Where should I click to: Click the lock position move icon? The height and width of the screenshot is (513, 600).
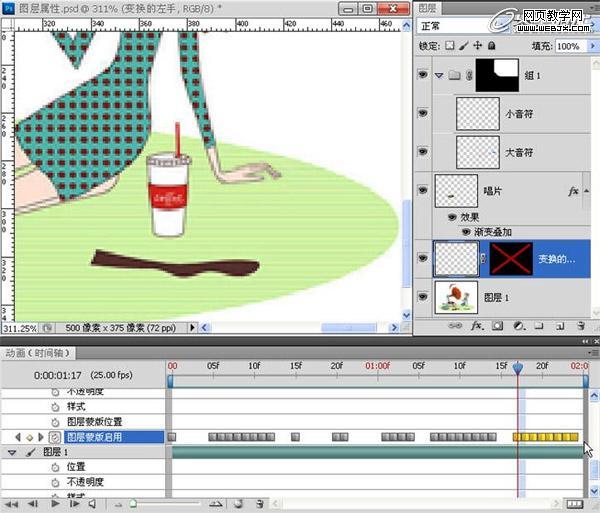tap(477, 46)
